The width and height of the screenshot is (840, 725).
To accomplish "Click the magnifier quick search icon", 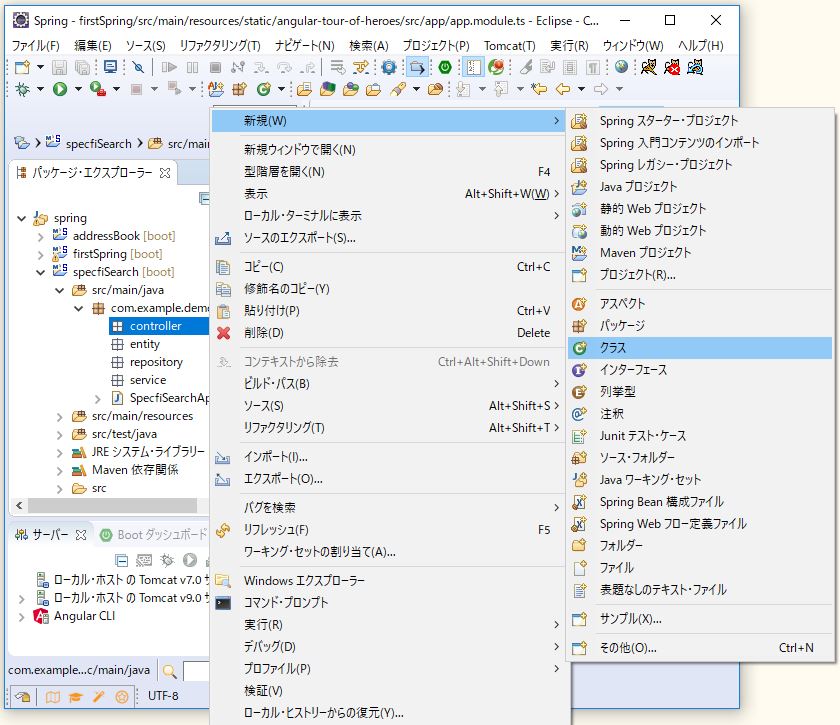I will coord(169,671).
